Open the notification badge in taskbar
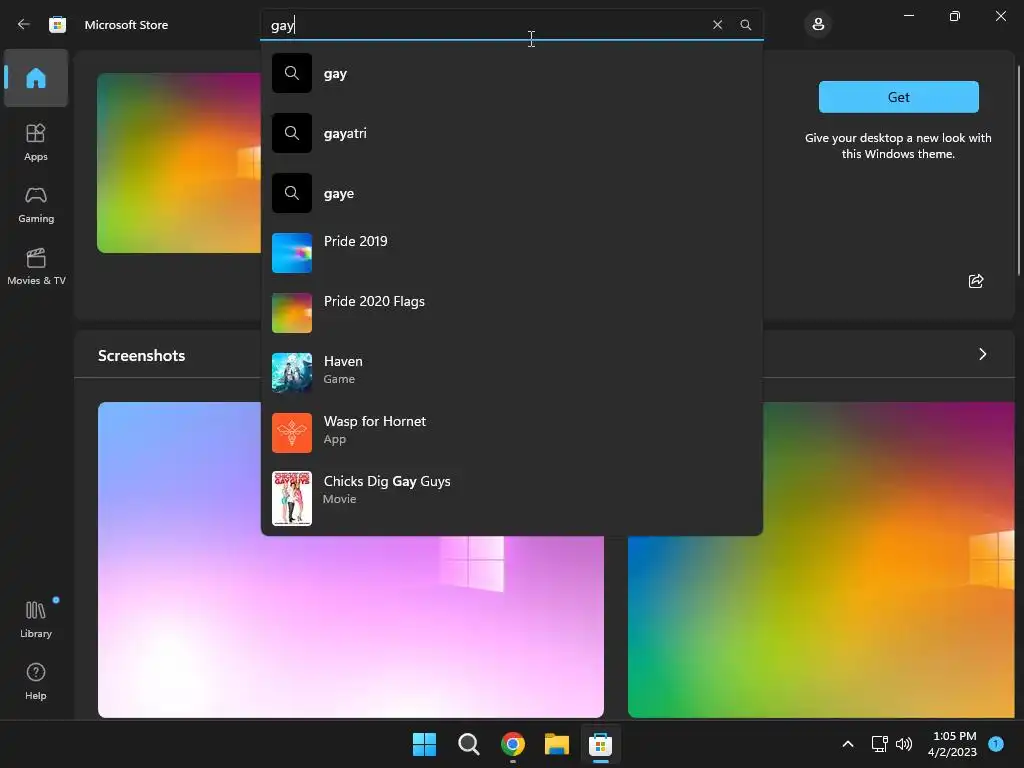1024x768 pixels. click(996, 743)
